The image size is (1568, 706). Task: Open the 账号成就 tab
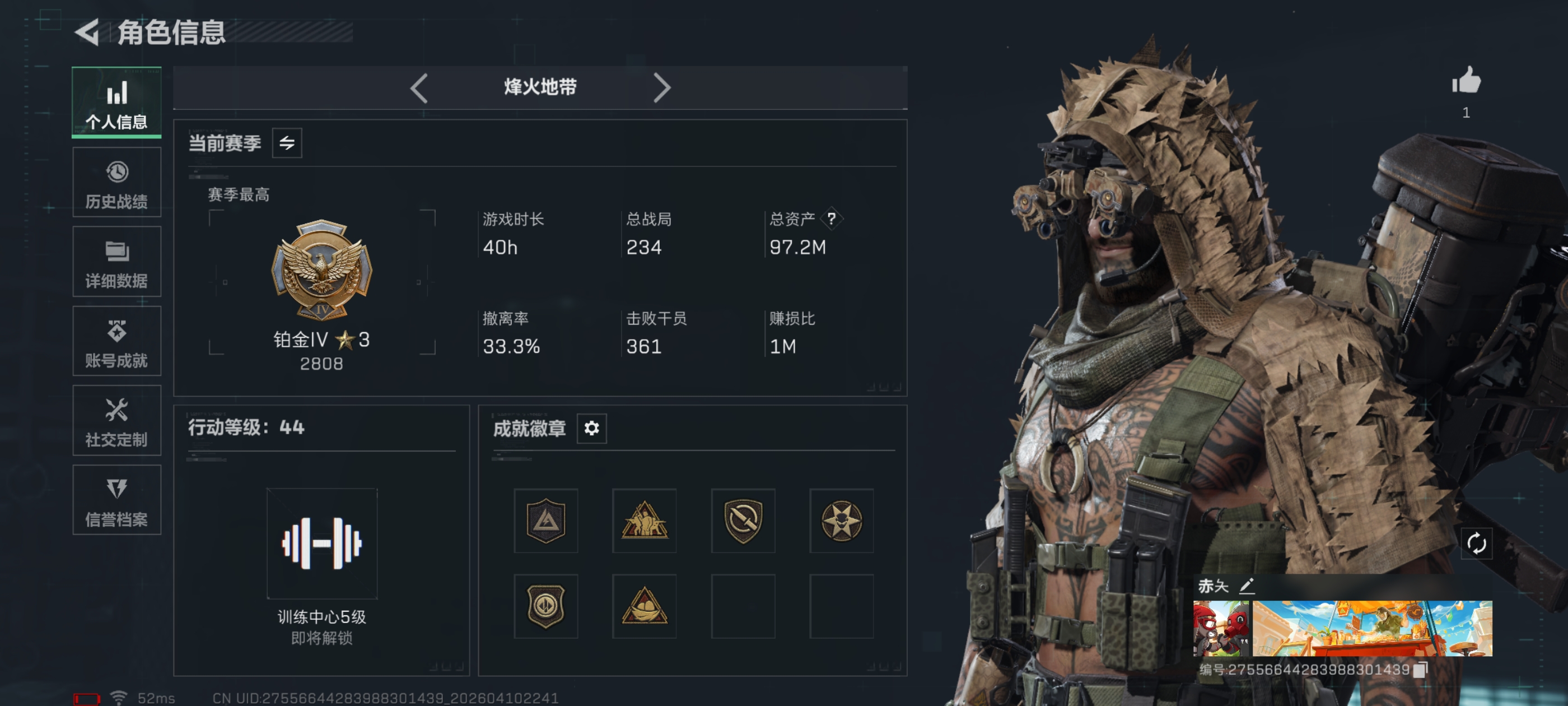point(117,341)
